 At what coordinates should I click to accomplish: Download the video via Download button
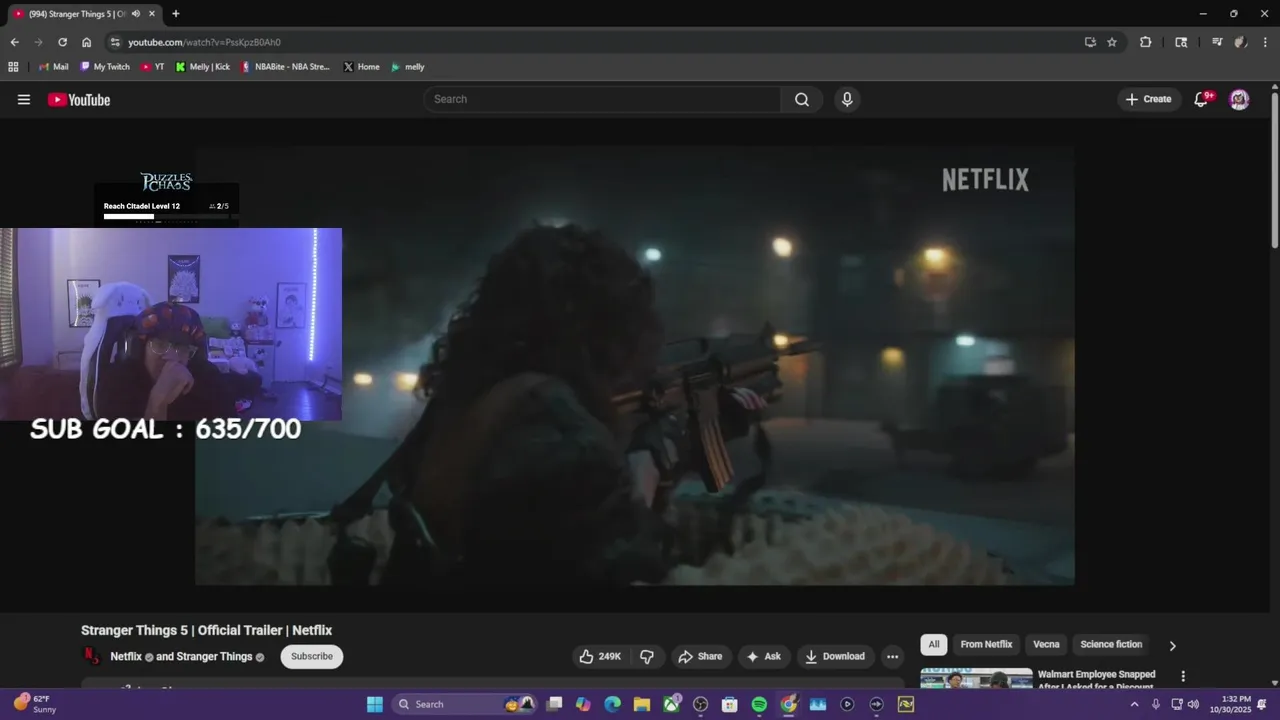(x=835, y=656)
